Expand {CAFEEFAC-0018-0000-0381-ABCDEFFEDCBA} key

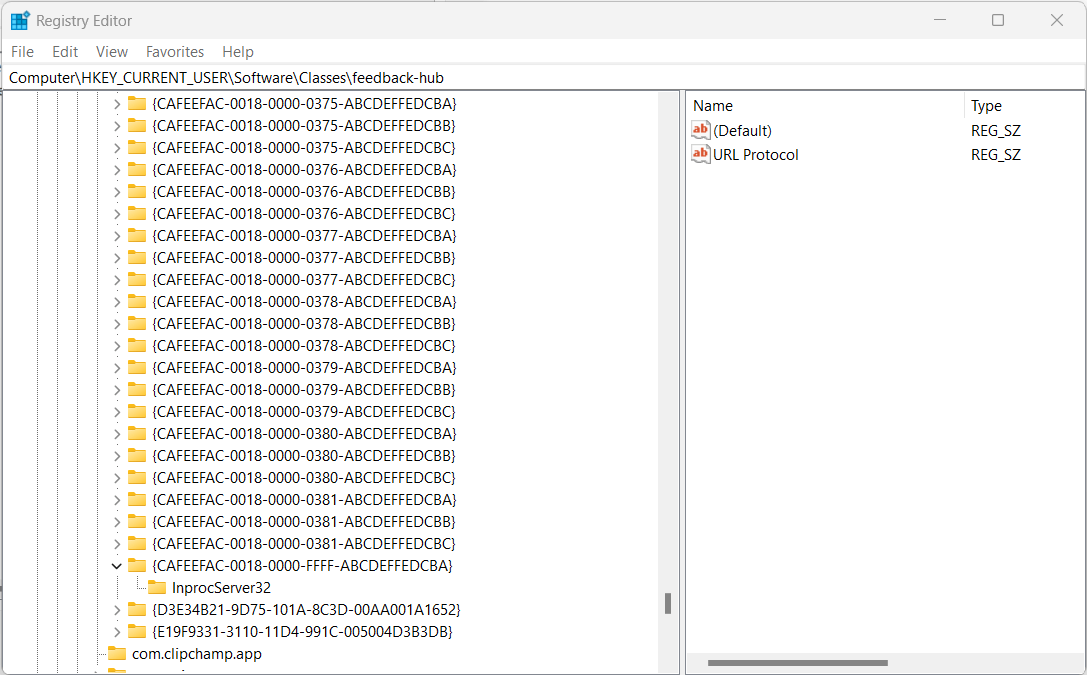coord(116,500)
